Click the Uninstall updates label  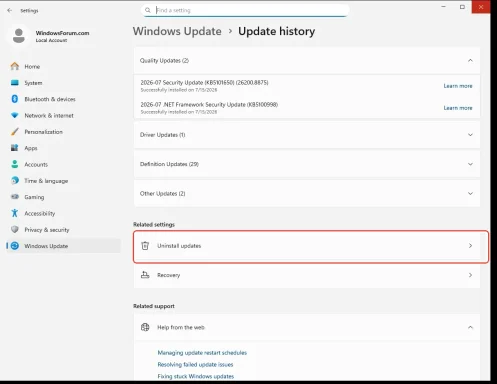179,246
